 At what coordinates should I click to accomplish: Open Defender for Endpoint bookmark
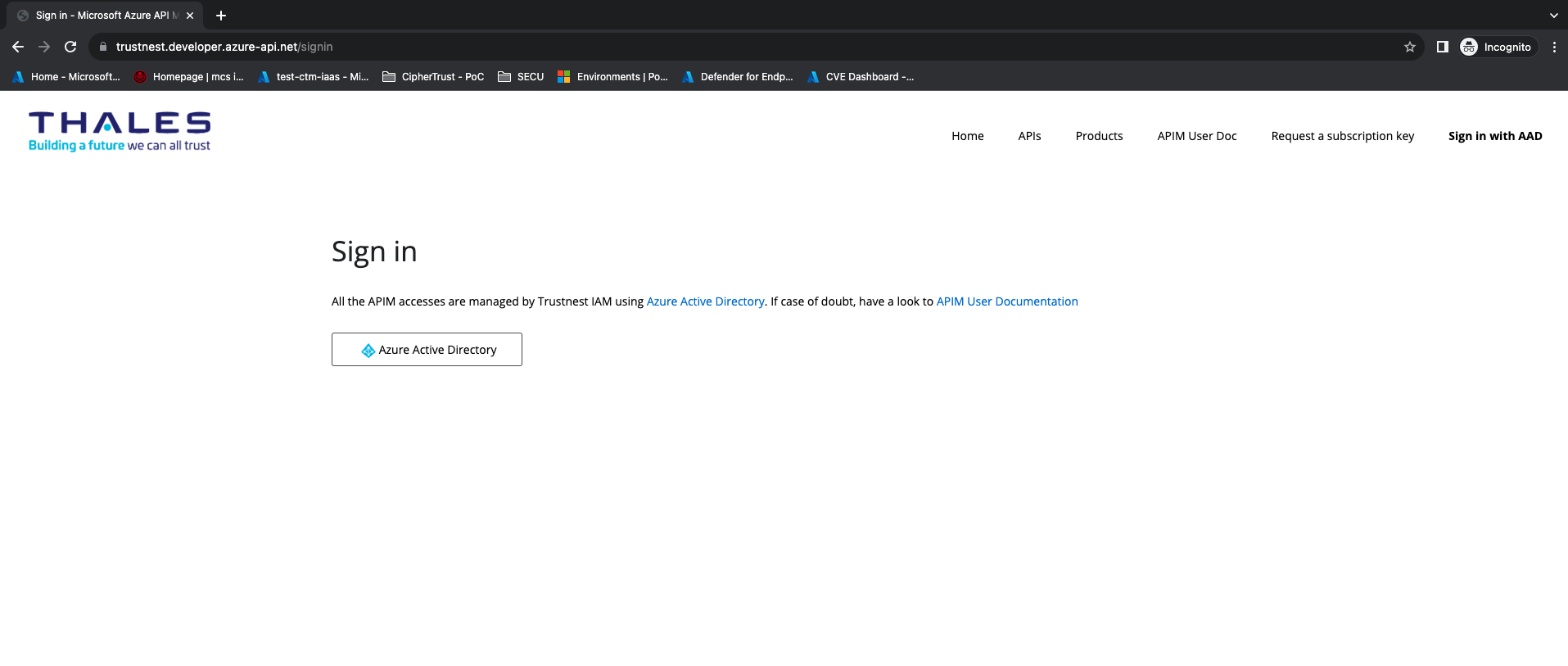(x=737, y=77)
